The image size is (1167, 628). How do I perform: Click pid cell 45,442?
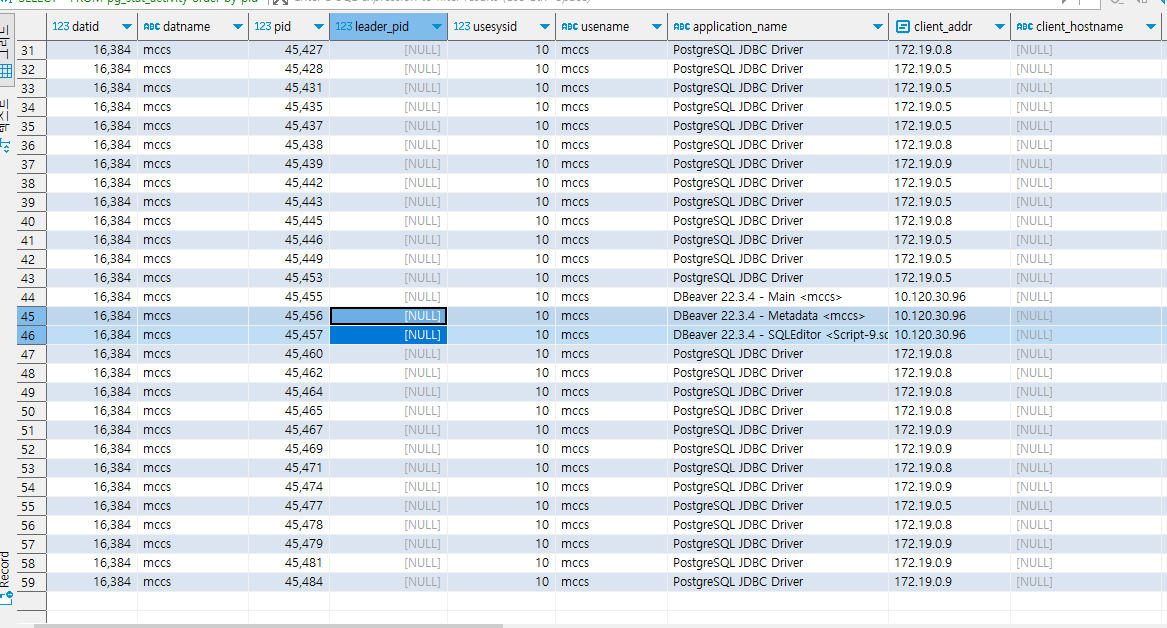(289, 183)
